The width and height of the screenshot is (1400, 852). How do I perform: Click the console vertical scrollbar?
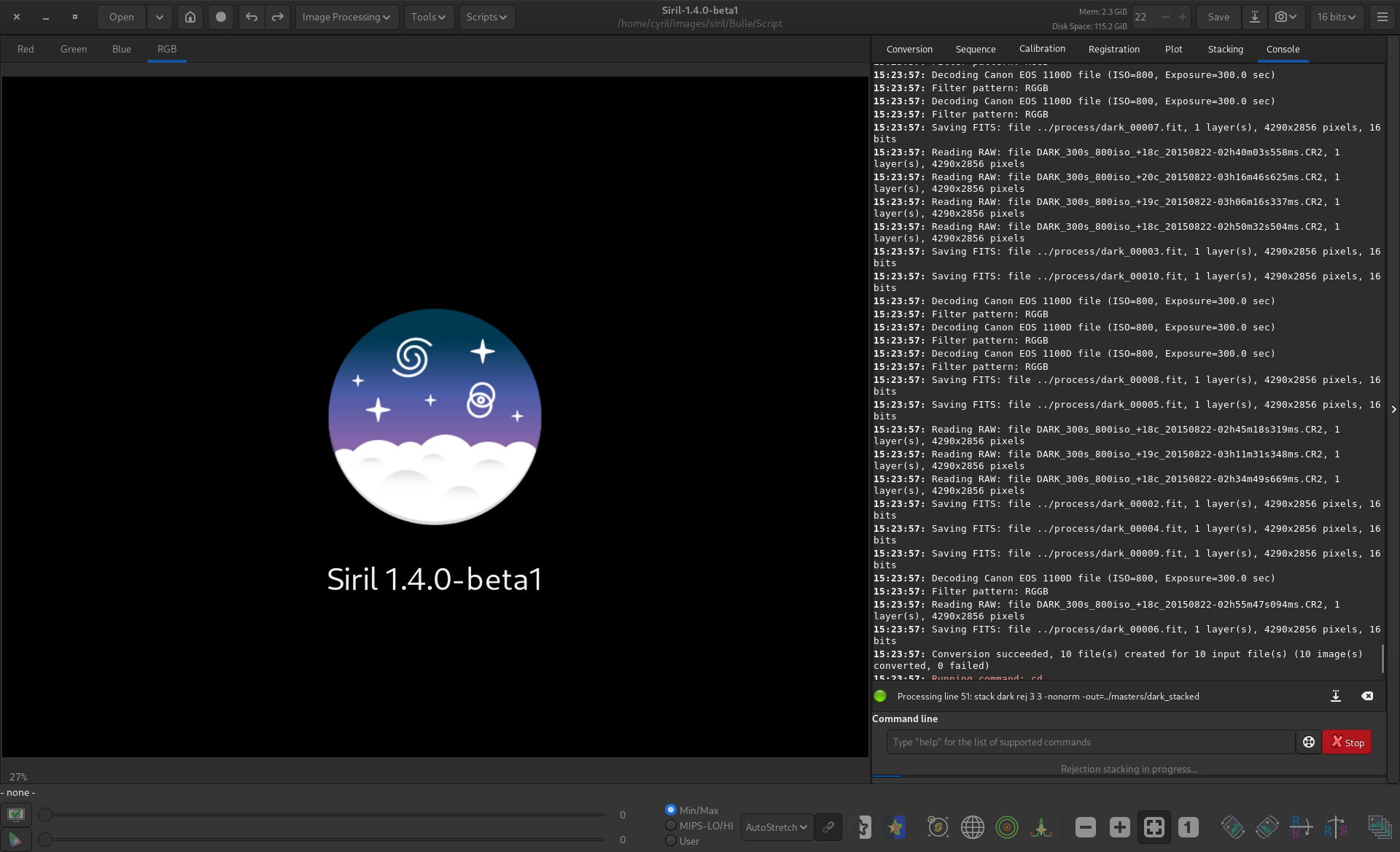(1382, 658)
